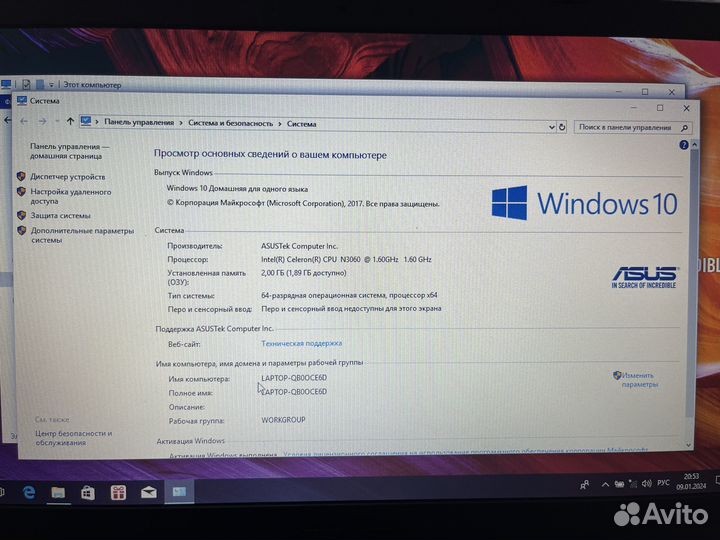This screenshot has width=720, height=540.
Task: Click WORKGROUP workgroup value
Action: [283, 420]
